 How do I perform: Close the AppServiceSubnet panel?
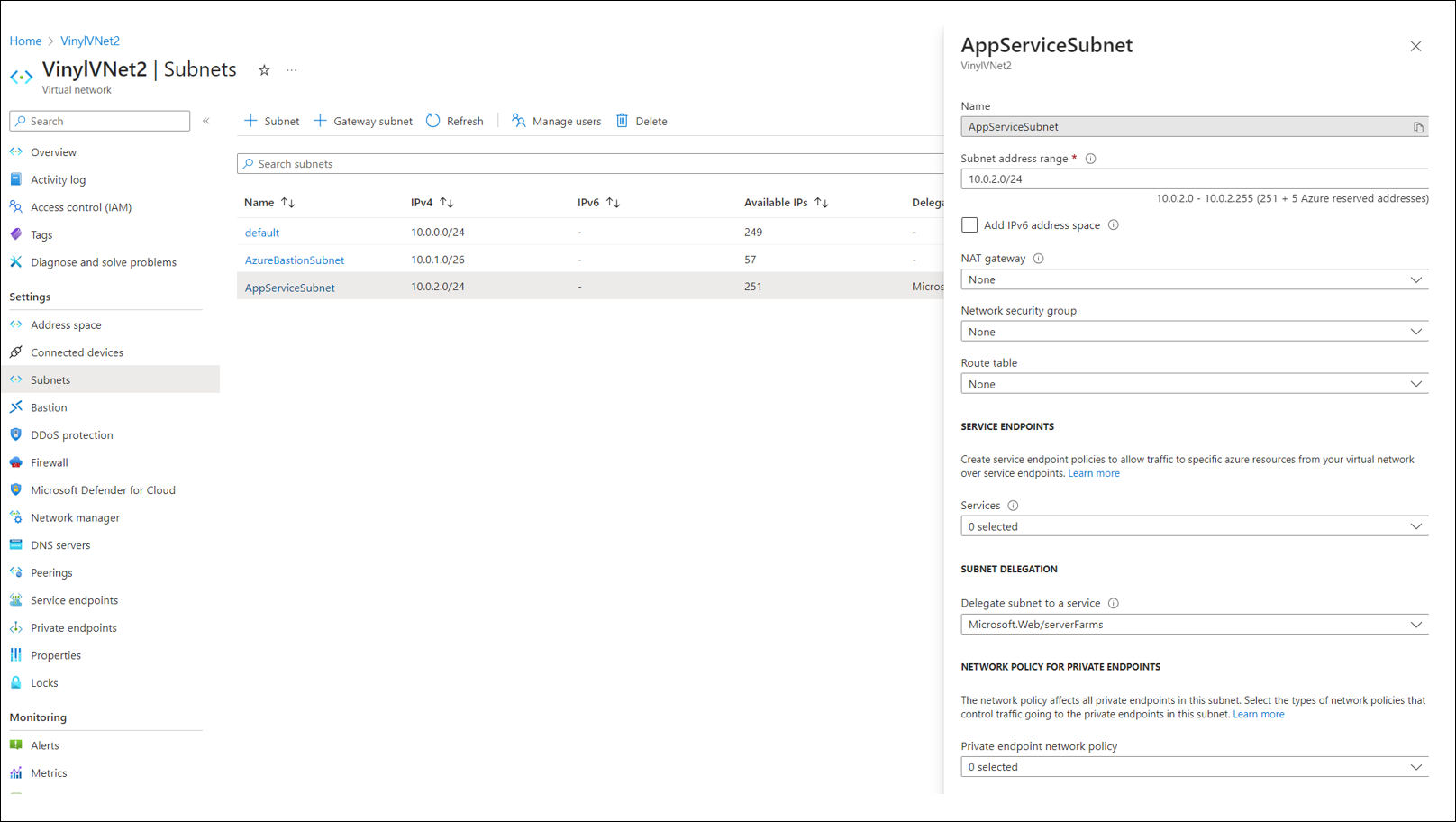coord(1415,46)
